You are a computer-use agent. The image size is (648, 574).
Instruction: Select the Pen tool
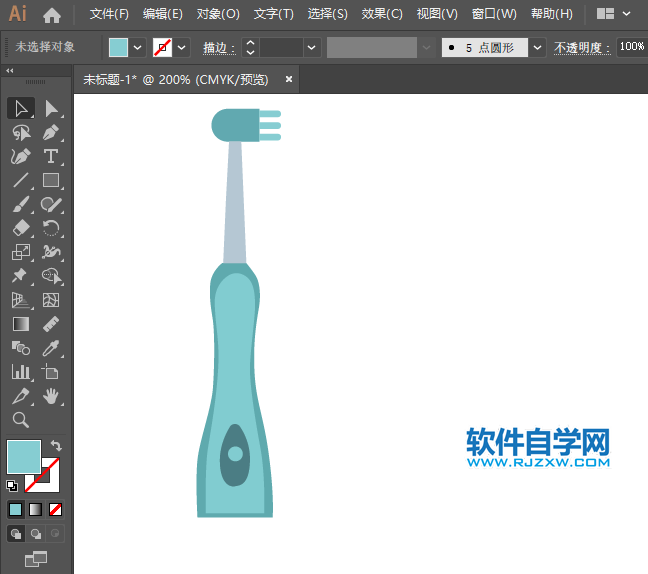[x=51, y=133]
